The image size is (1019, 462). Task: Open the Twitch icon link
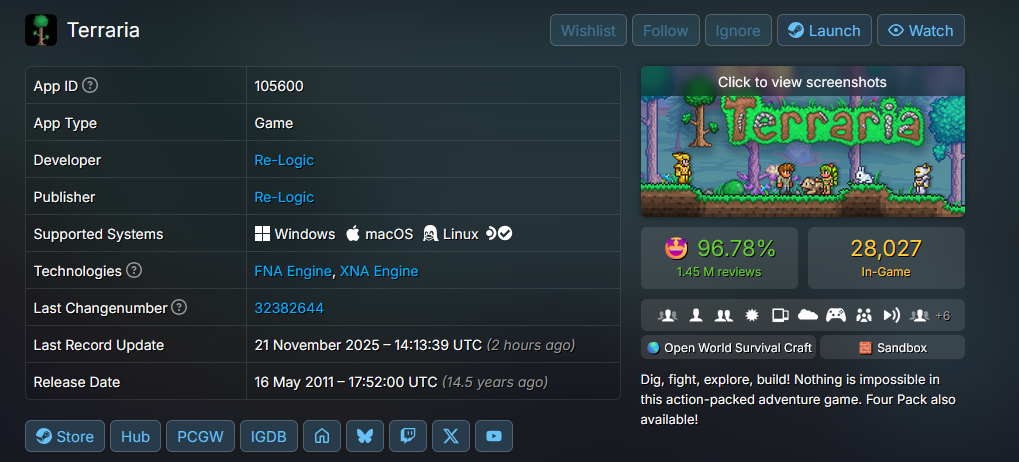pyautogui.click(x=408, y=436)
